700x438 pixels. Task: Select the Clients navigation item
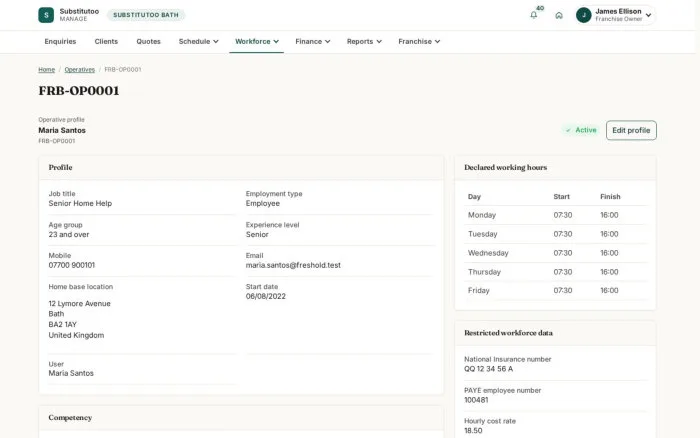106,42
